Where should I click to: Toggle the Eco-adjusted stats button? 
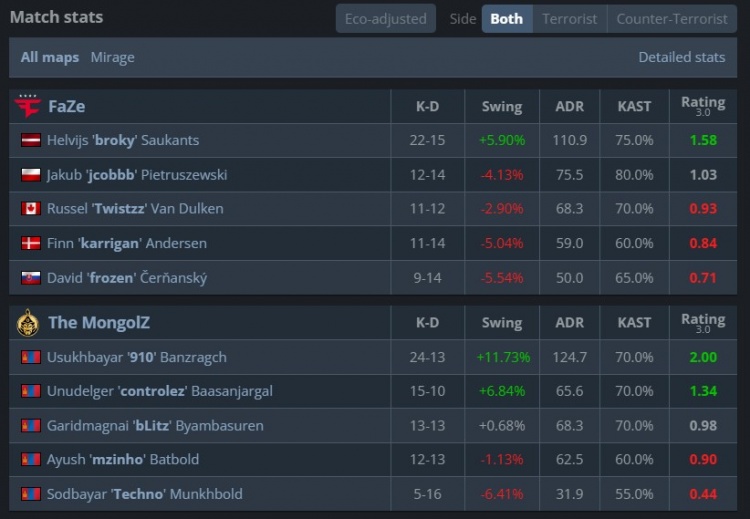(386, 19)
